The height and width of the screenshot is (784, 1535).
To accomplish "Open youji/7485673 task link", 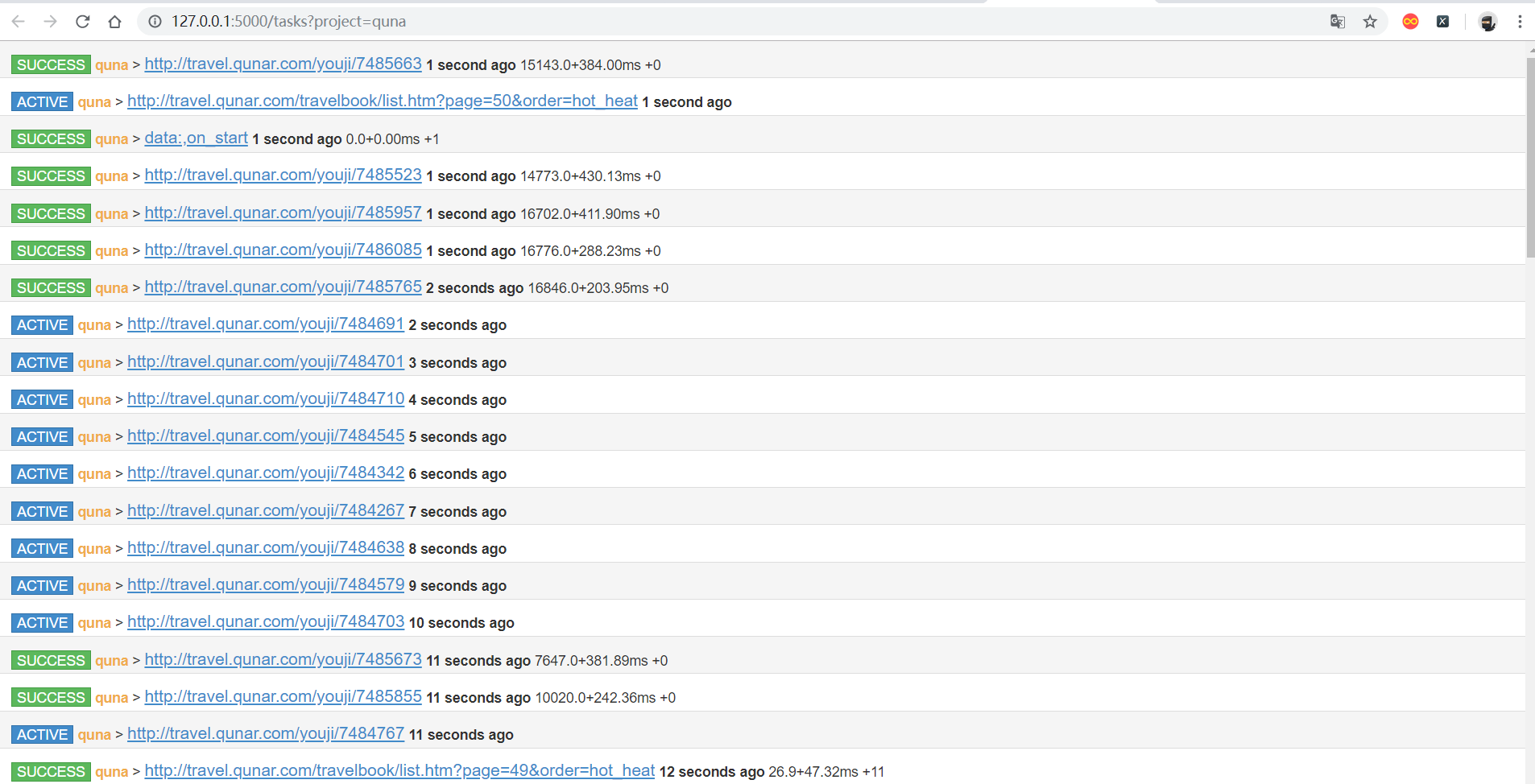I will 283,659.
